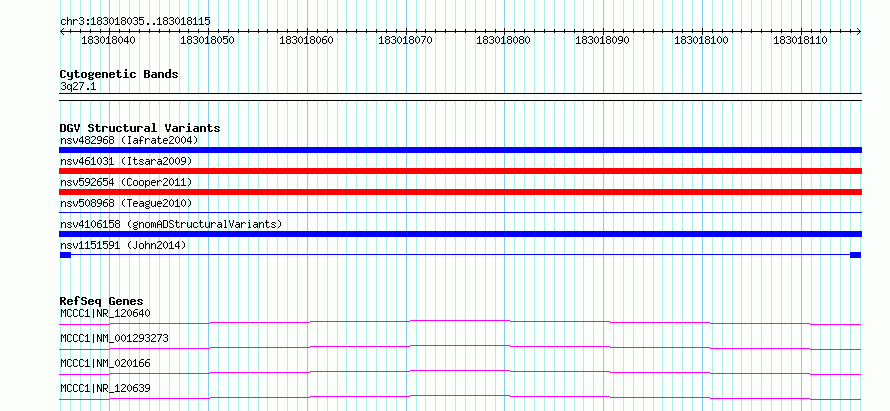Click the thin blue nsv508968 variant line
Image resolution: width=890 pixels, height=411 pixels.
(x=460, y=212)
